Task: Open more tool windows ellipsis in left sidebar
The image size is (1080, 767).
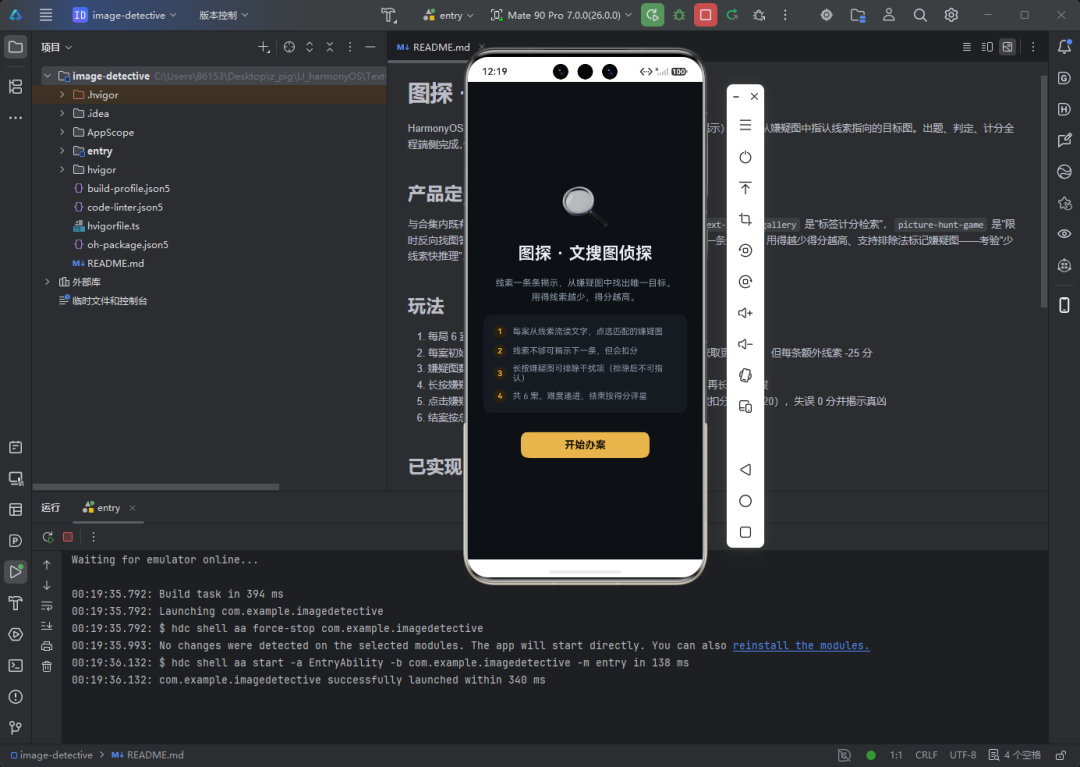Action: click(x=15, y=118)
